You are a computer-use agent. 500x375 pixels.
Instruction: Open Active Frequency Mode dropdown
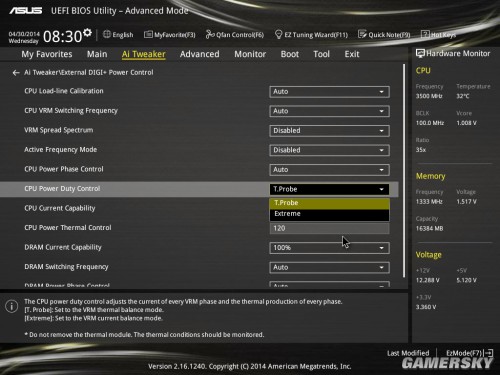pos(329,150)
